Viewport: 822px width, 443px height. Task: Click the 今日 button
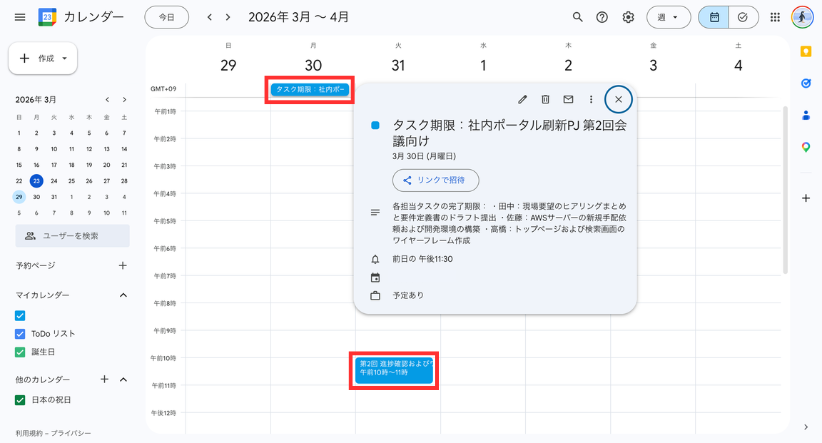point(167,17)
